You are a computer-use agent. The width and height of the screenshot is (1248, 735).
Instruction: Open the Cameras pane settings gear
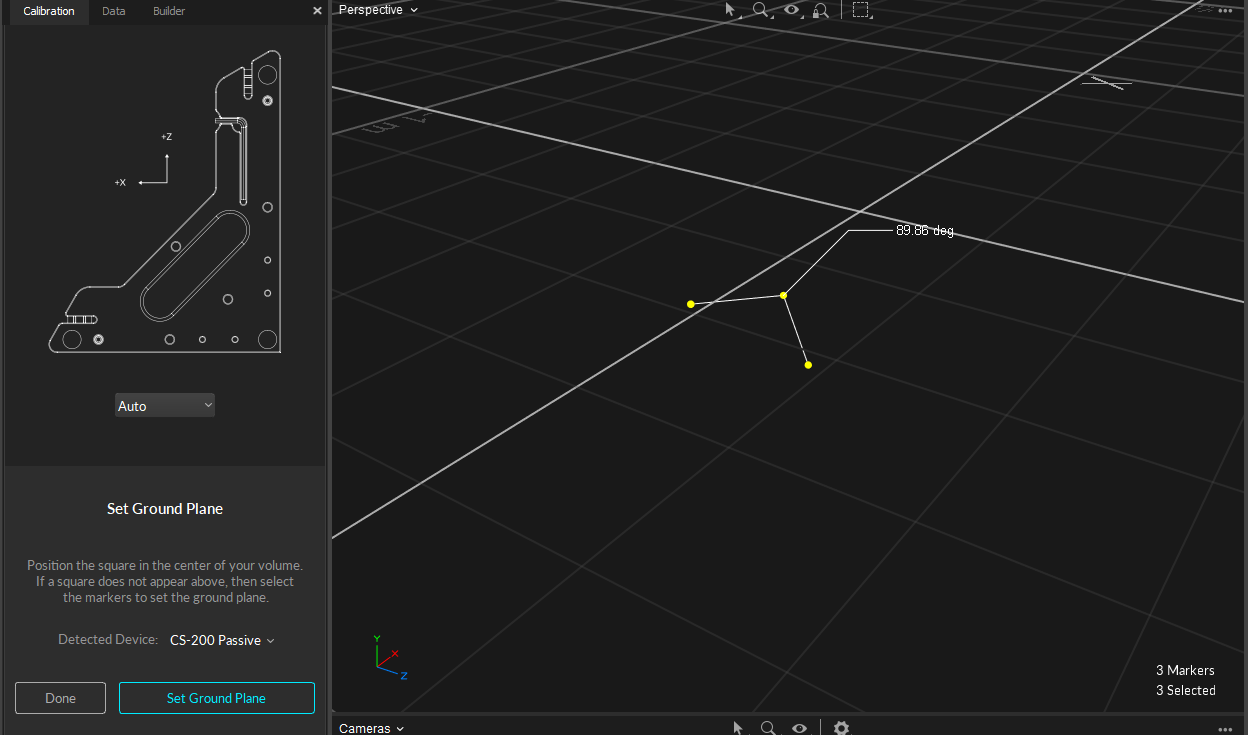point(841,728)
